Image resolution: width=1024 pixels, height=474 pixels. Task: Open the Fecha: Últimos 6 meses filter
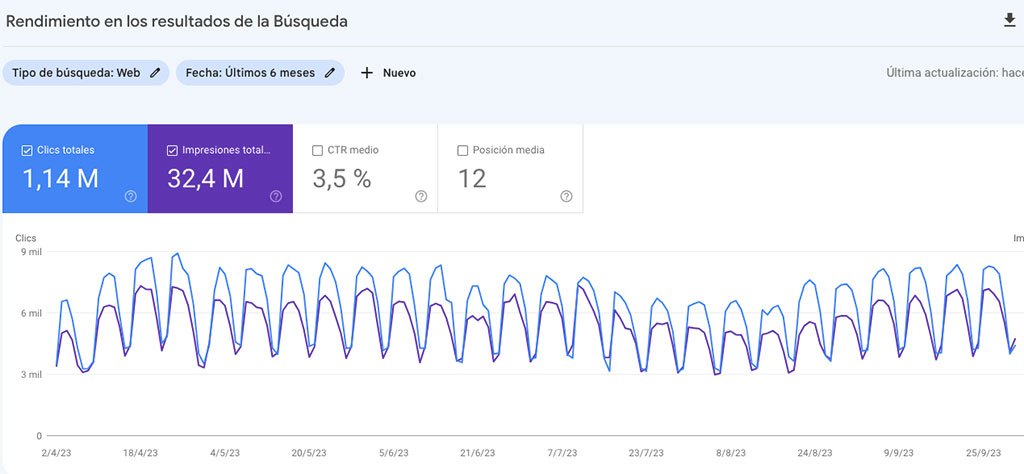tap(250, 73)
